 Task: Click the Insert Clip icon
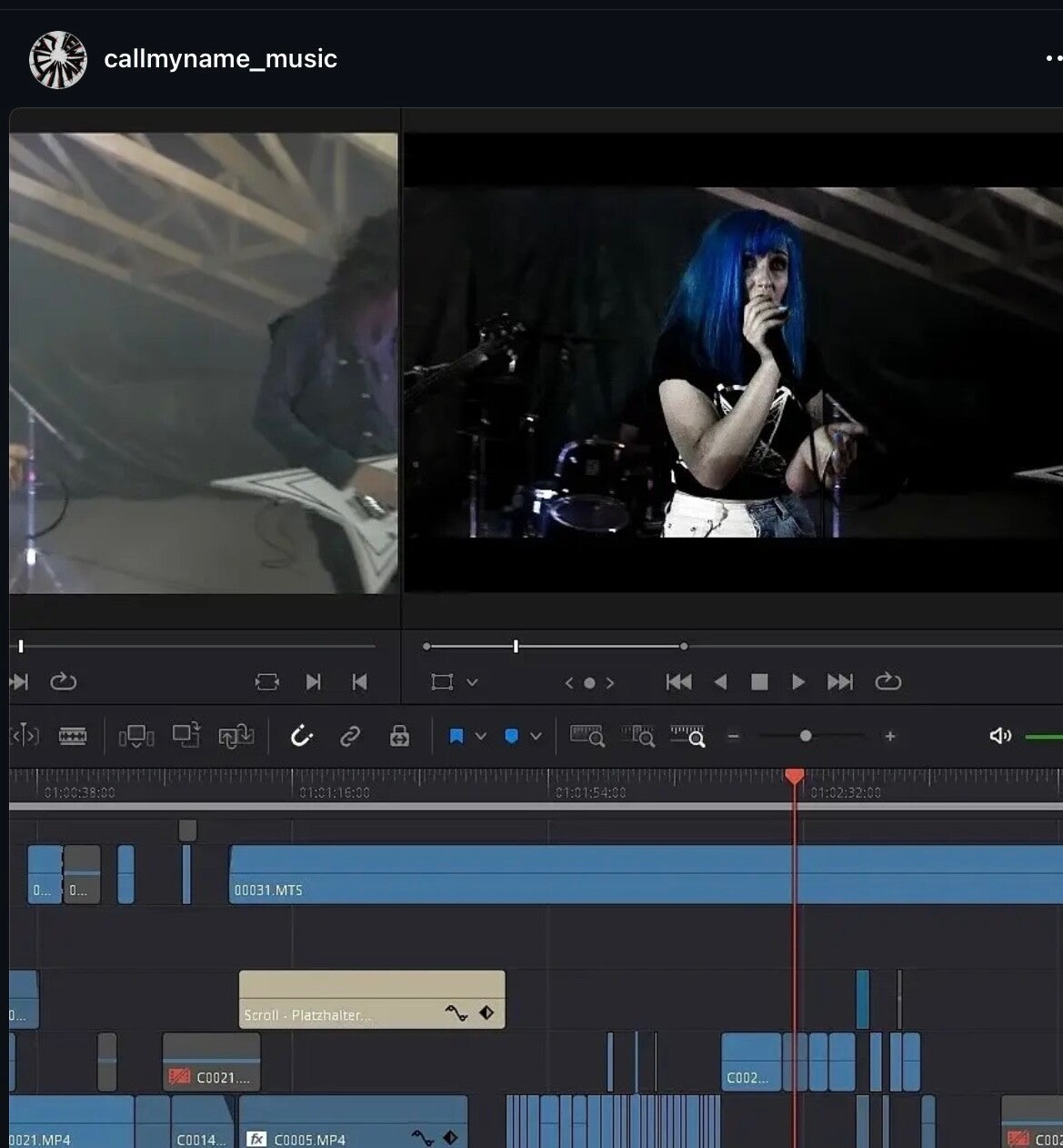point(136,736)
